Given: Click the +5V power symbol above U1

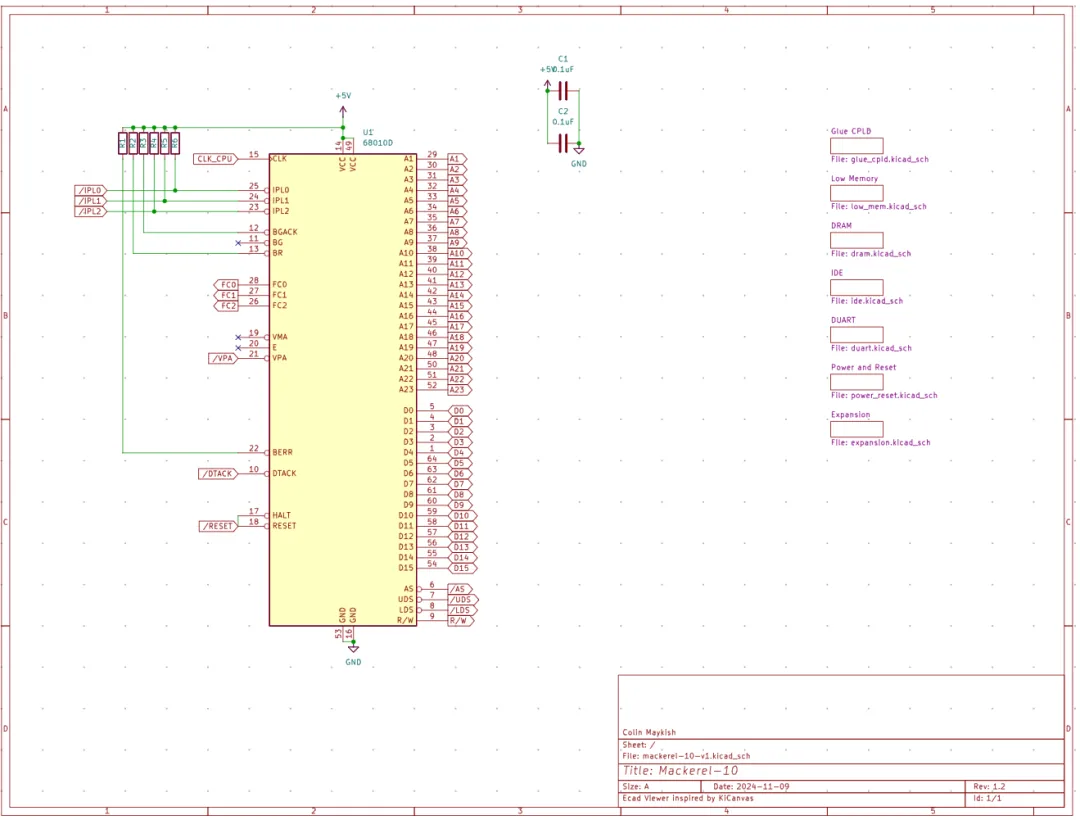Looking at the screenshot, I should click(343, 112).
